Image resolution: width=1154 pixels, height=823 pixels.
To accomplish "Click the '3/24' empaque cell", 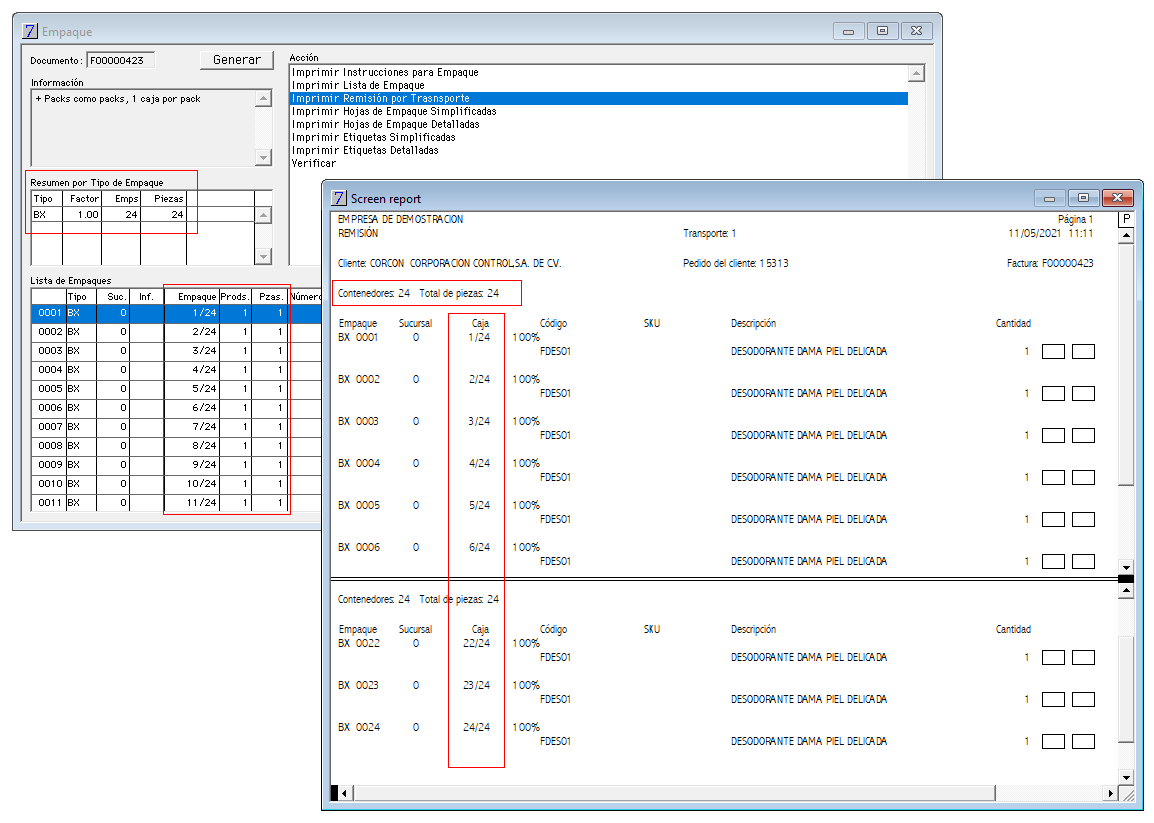I will (x=191, y=351).
